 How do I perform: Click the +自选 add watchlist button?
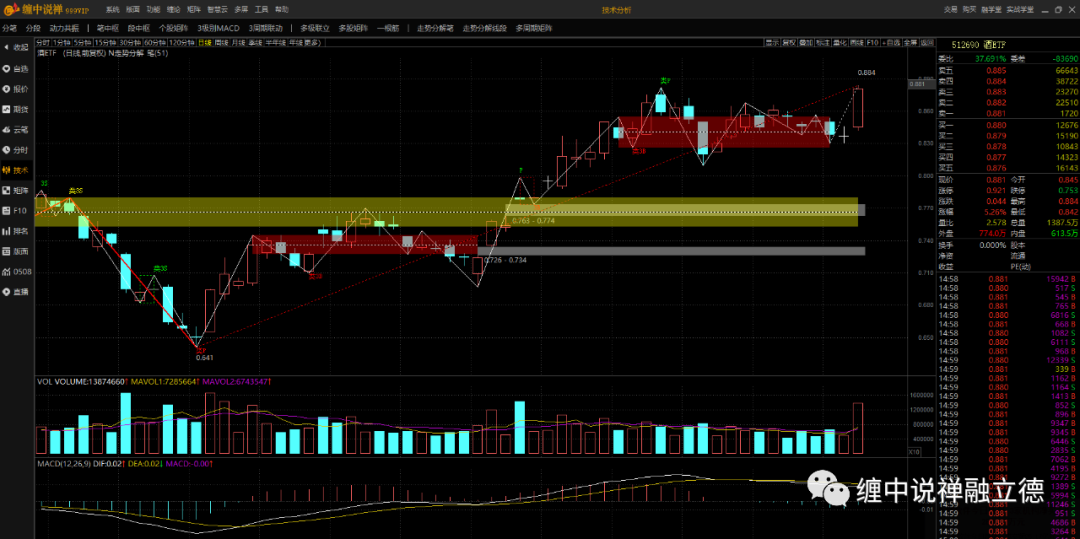891,43
